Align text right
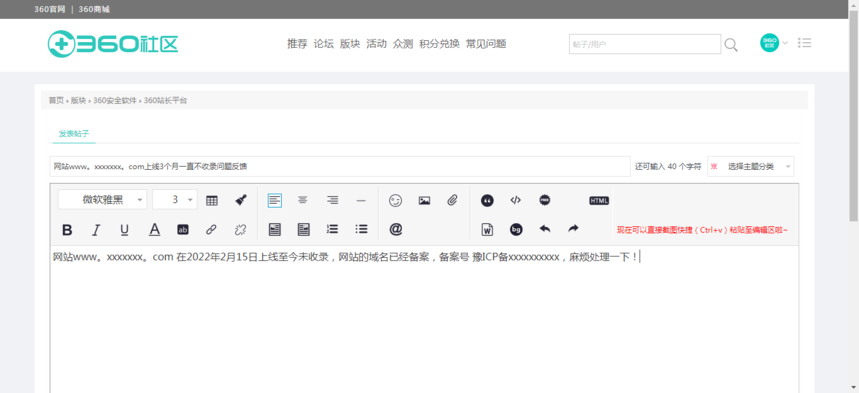The image size is (859, 393). (332, 201)
